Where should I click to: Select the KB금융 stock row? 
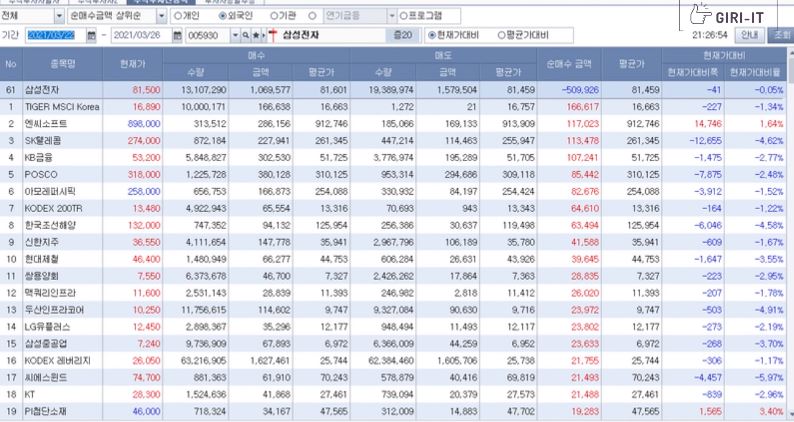point(393,158)
